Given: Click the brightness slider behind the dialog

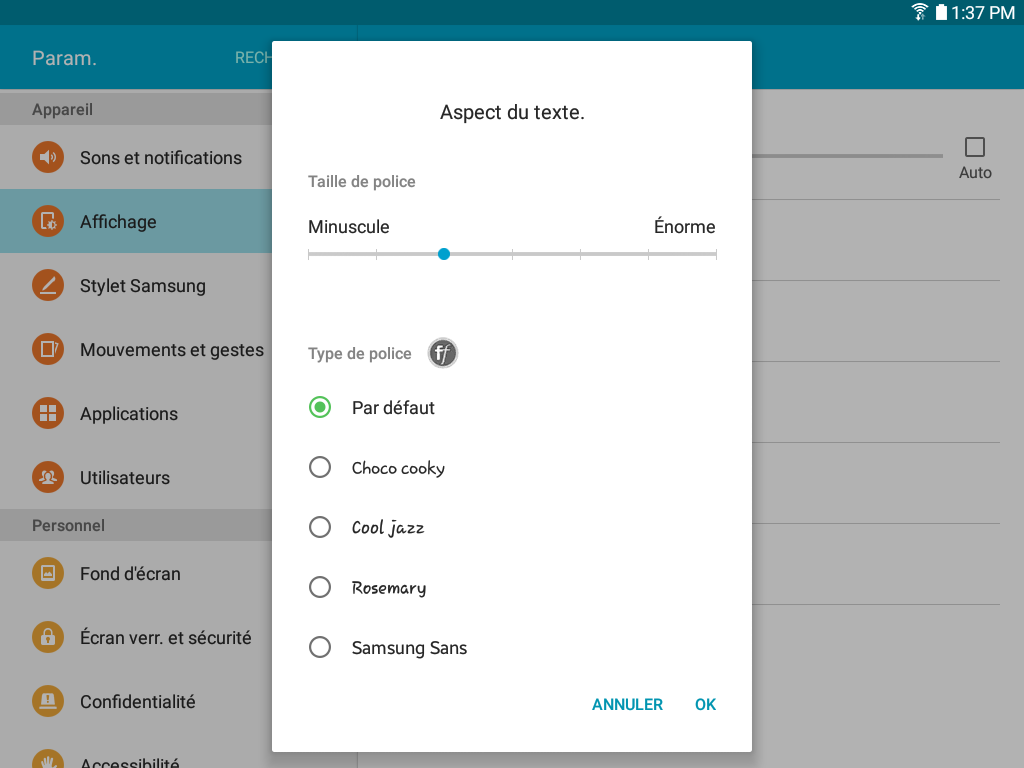Looking at the screenshot, I should pyautogui.click(x=847, y=155).
